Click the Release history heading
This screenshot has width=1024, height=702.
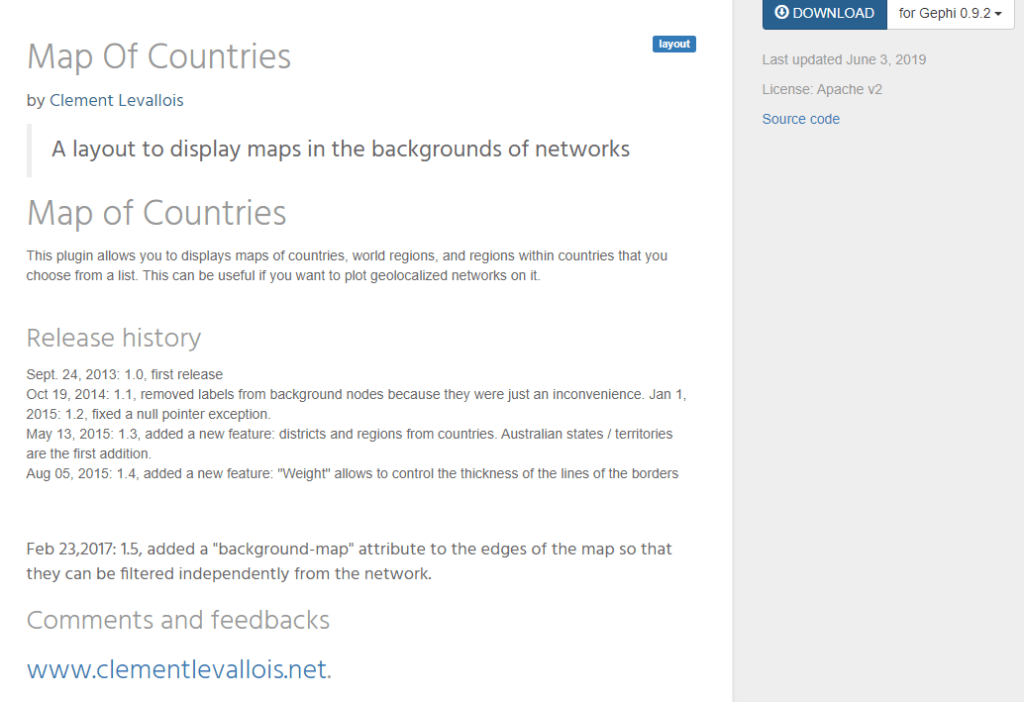(x=114, y=338)
